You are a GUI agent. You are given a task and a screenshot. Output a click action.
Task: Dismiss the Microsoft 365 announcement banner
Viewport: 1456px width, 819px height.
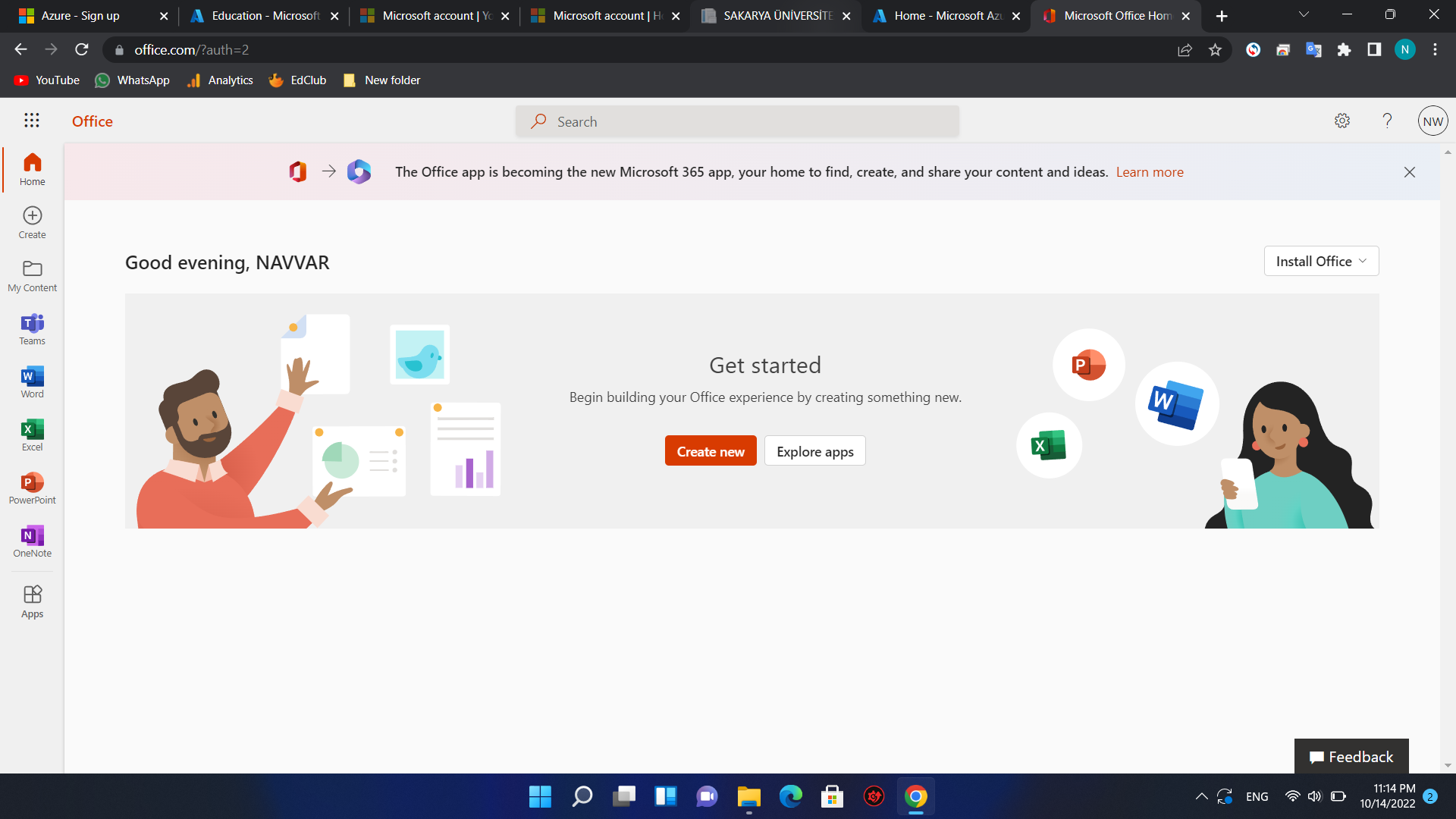point(1409,172)
